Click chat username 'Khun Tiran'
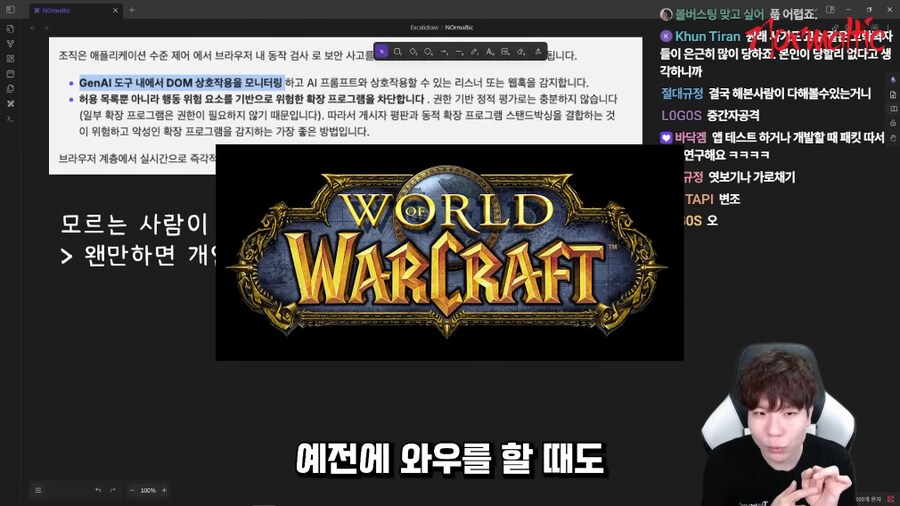 [x=707, y=36]
